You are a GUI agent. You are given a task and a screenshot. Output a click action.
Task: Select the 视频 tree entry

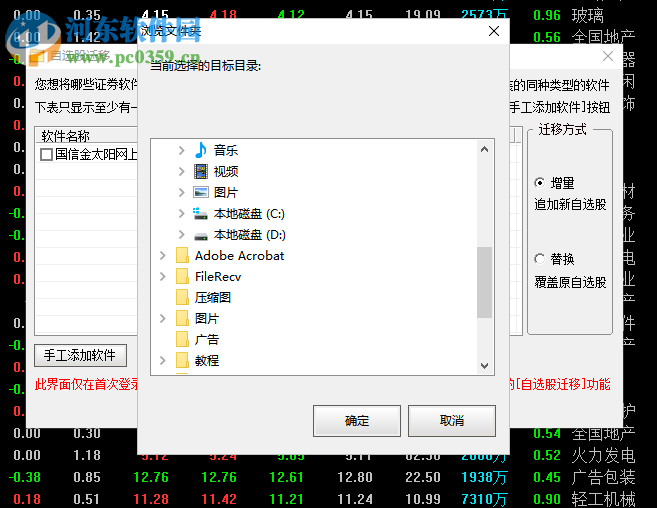226,171
